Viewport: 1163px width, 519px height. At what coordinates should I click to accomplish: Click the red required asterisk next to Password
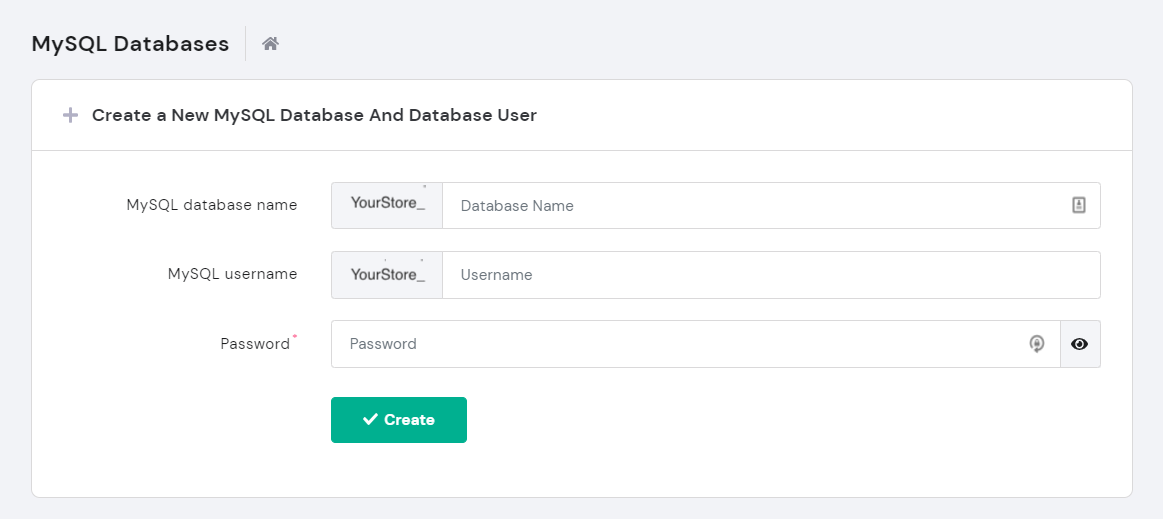pyautogui.click(x=295, y=338)
